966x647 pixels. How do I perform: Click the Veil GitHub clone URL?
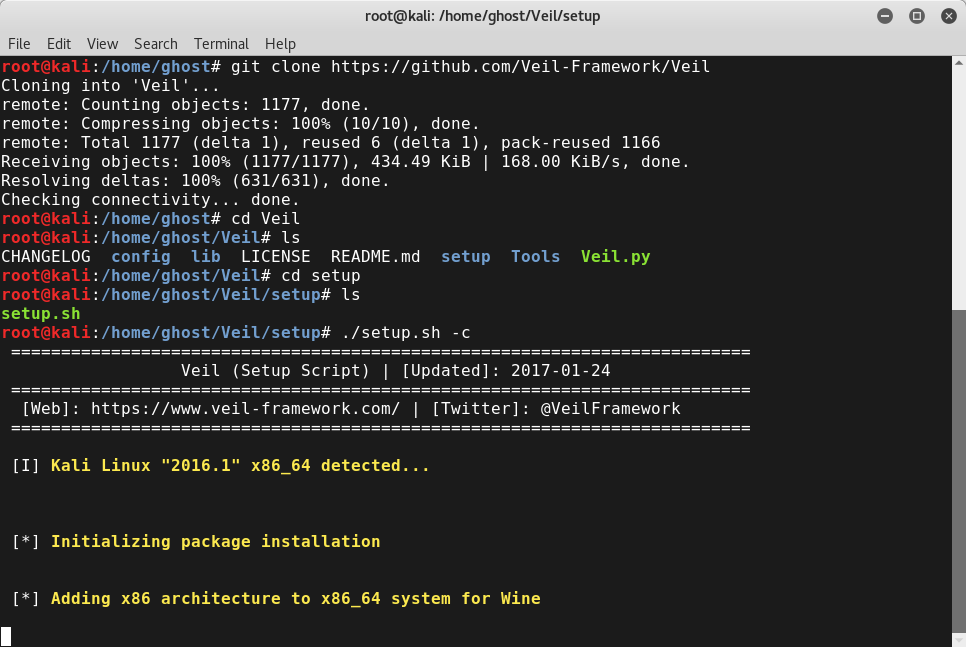pos(521,67)
